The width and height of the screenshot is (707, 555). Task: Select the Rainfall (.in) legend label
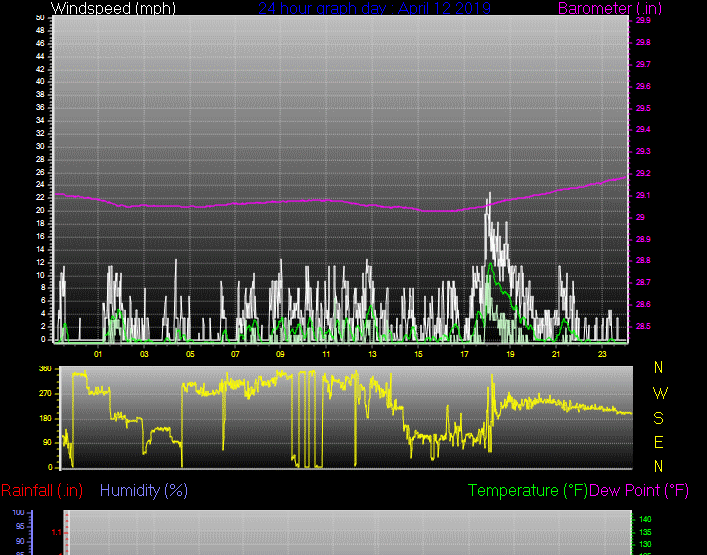click(x=42, y=491)
